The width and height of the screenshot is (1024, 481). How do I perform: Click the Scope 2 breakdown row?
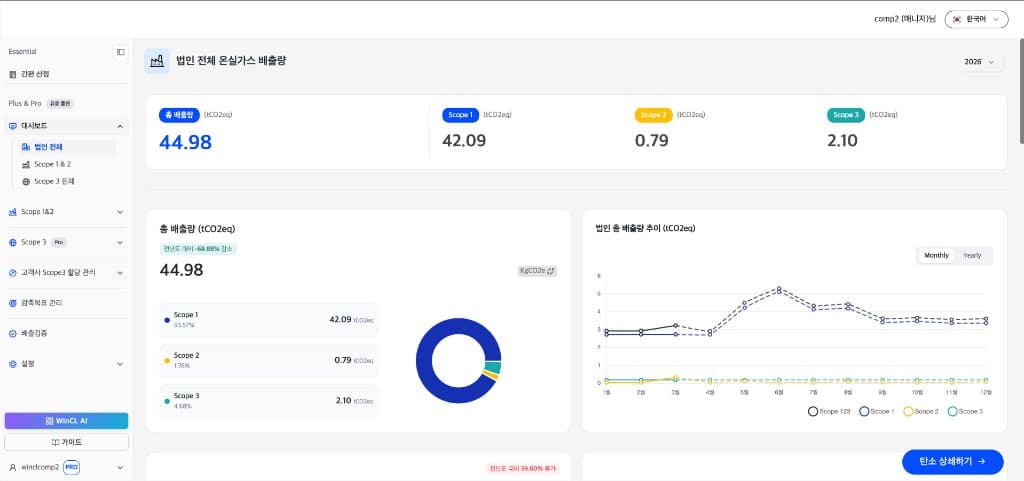point(269,360)
